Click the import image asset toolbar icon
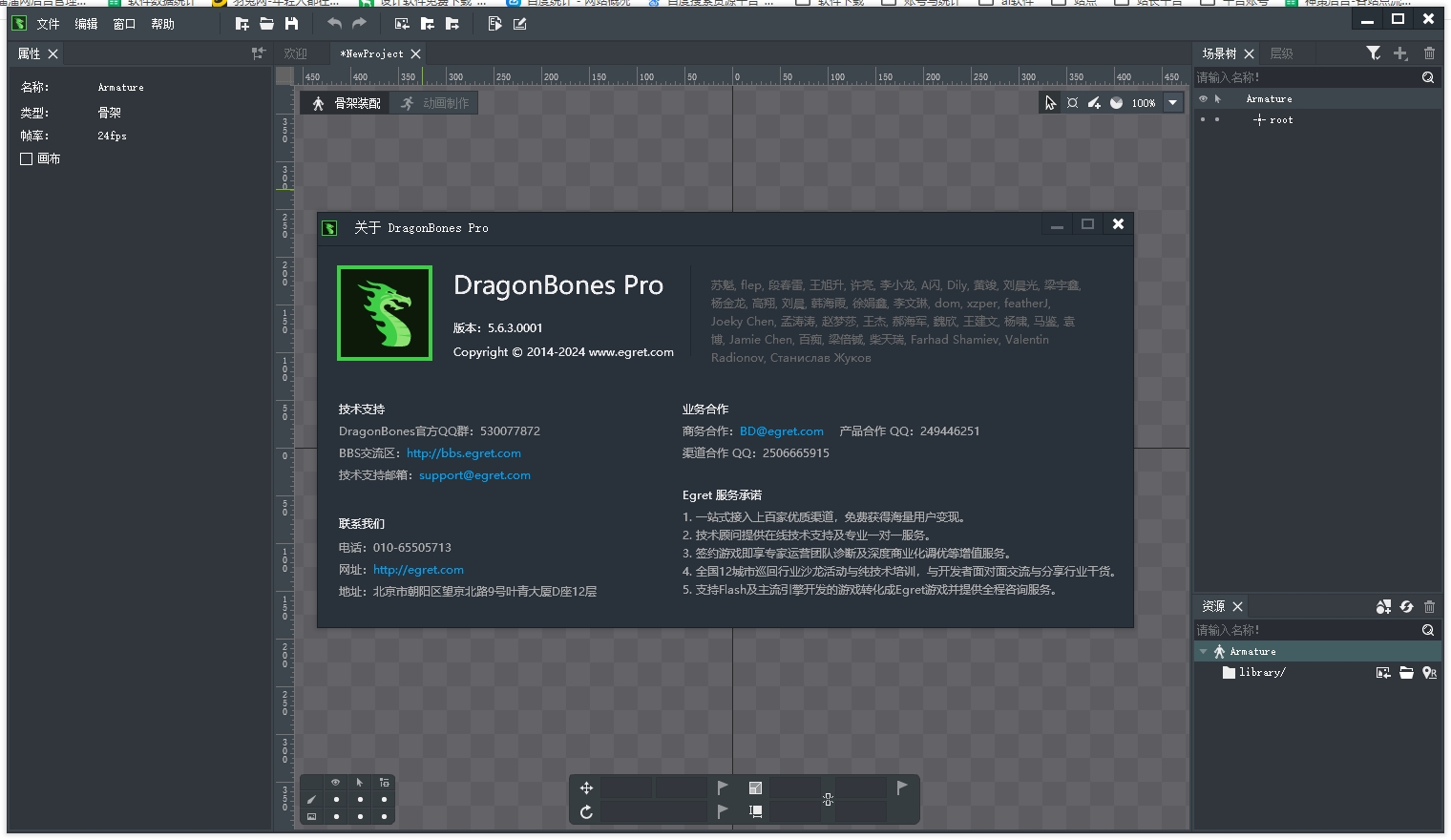This screenshot has height=840, width=1451. (x=402, y=24)
